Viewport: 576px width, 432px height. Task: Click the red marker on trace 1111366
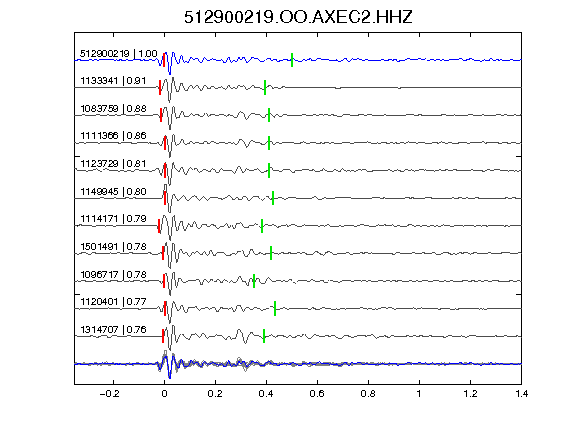[x=165, y=143]
